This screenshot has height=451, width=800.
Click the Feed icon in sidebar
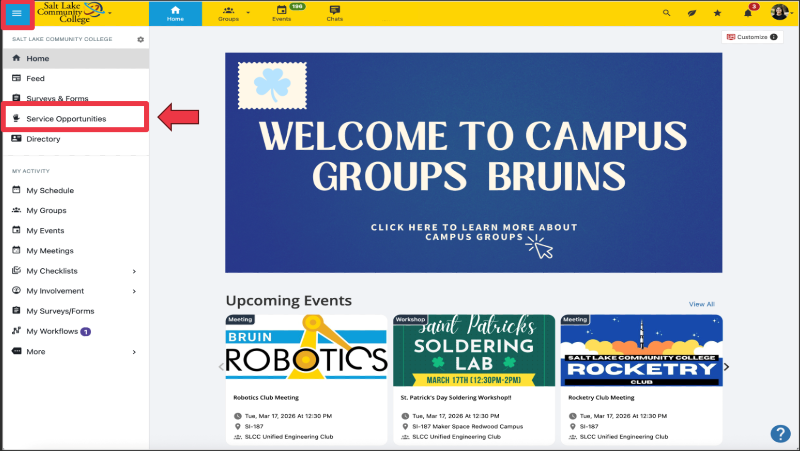[x=16, y=78]
